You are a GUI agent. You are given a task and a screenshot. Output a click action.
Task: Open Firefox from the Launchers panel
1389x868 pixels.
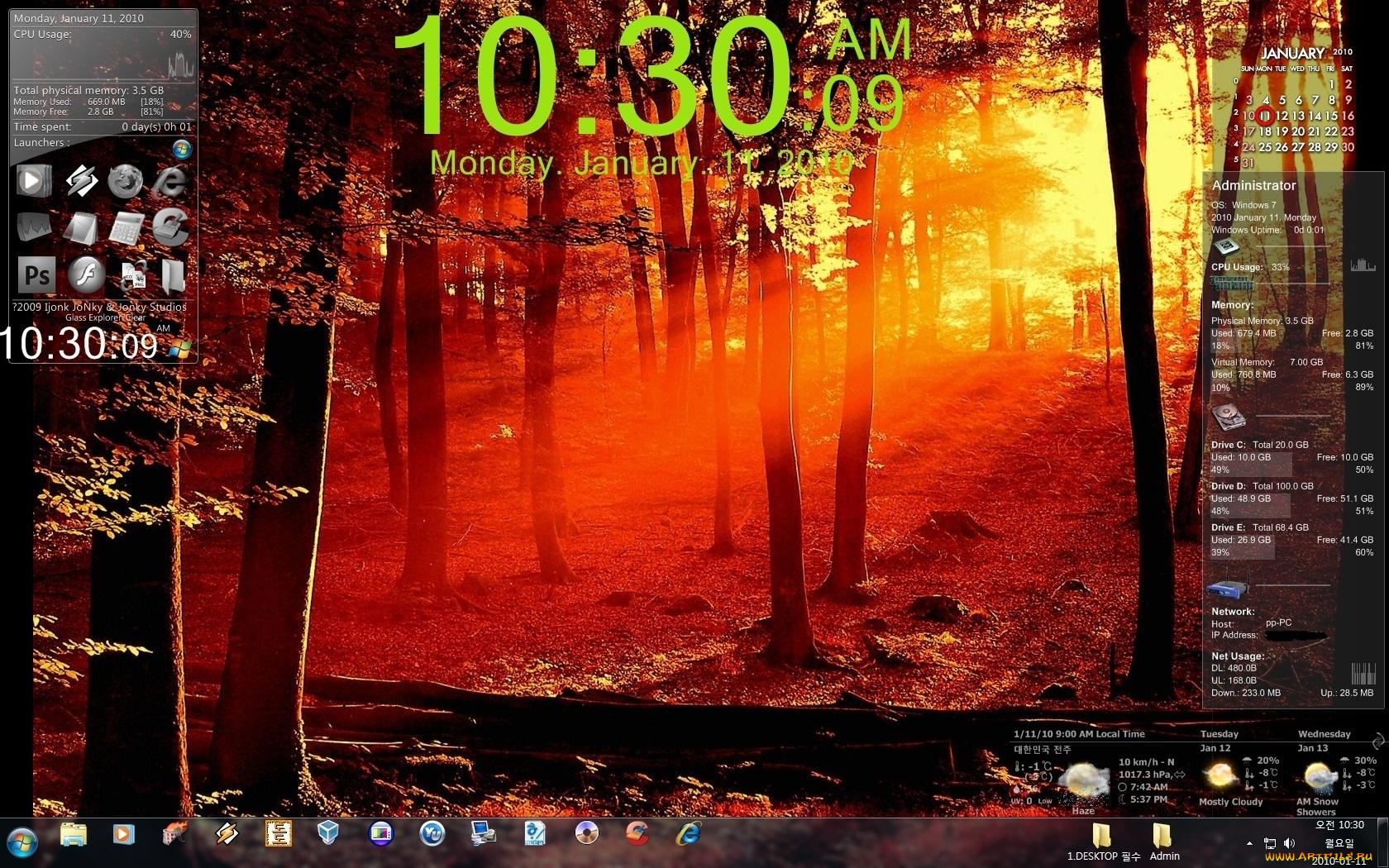click(126, 180)
